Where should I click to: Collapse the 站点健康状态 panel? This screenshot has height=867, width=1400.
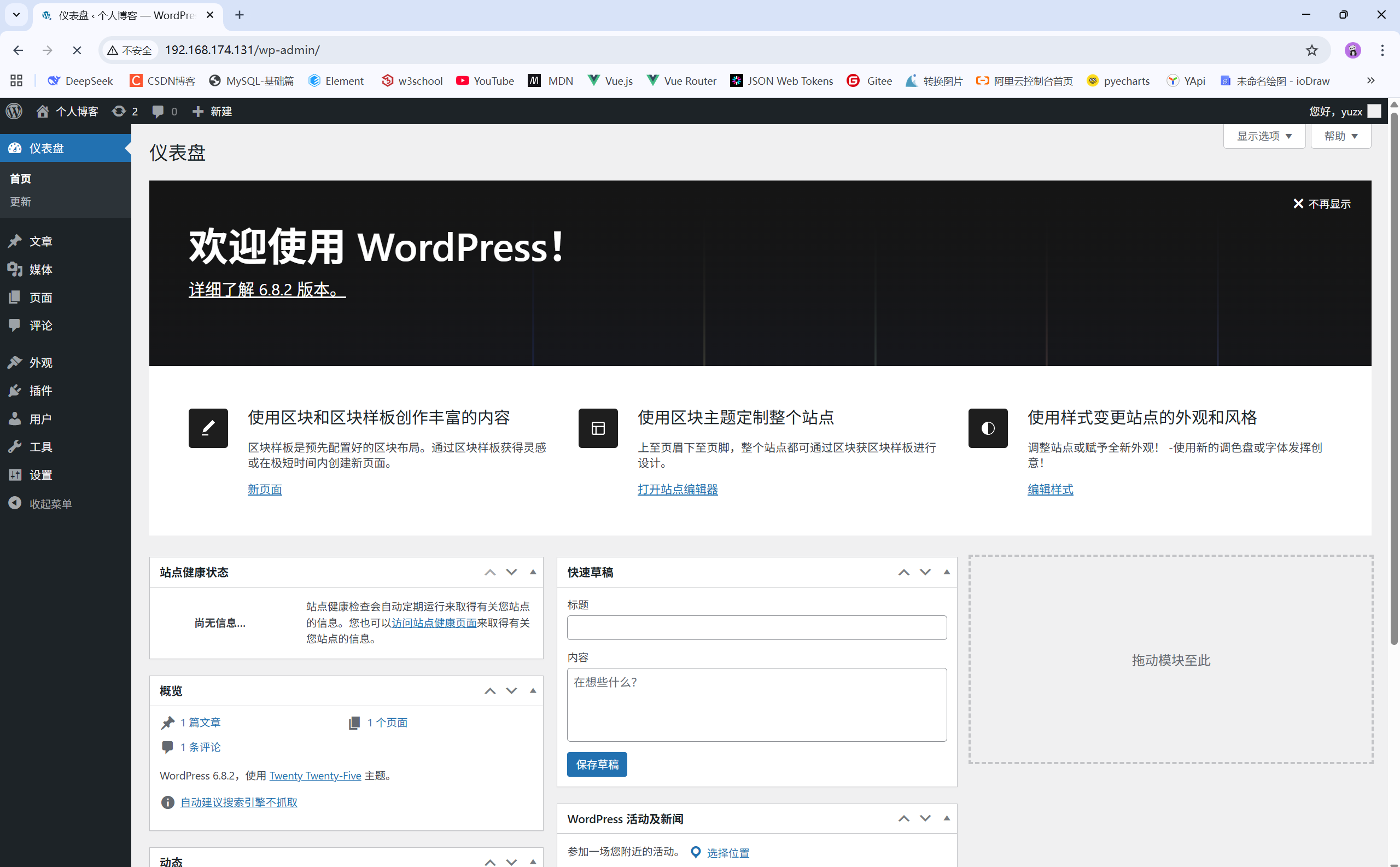[x=533, y=572]
